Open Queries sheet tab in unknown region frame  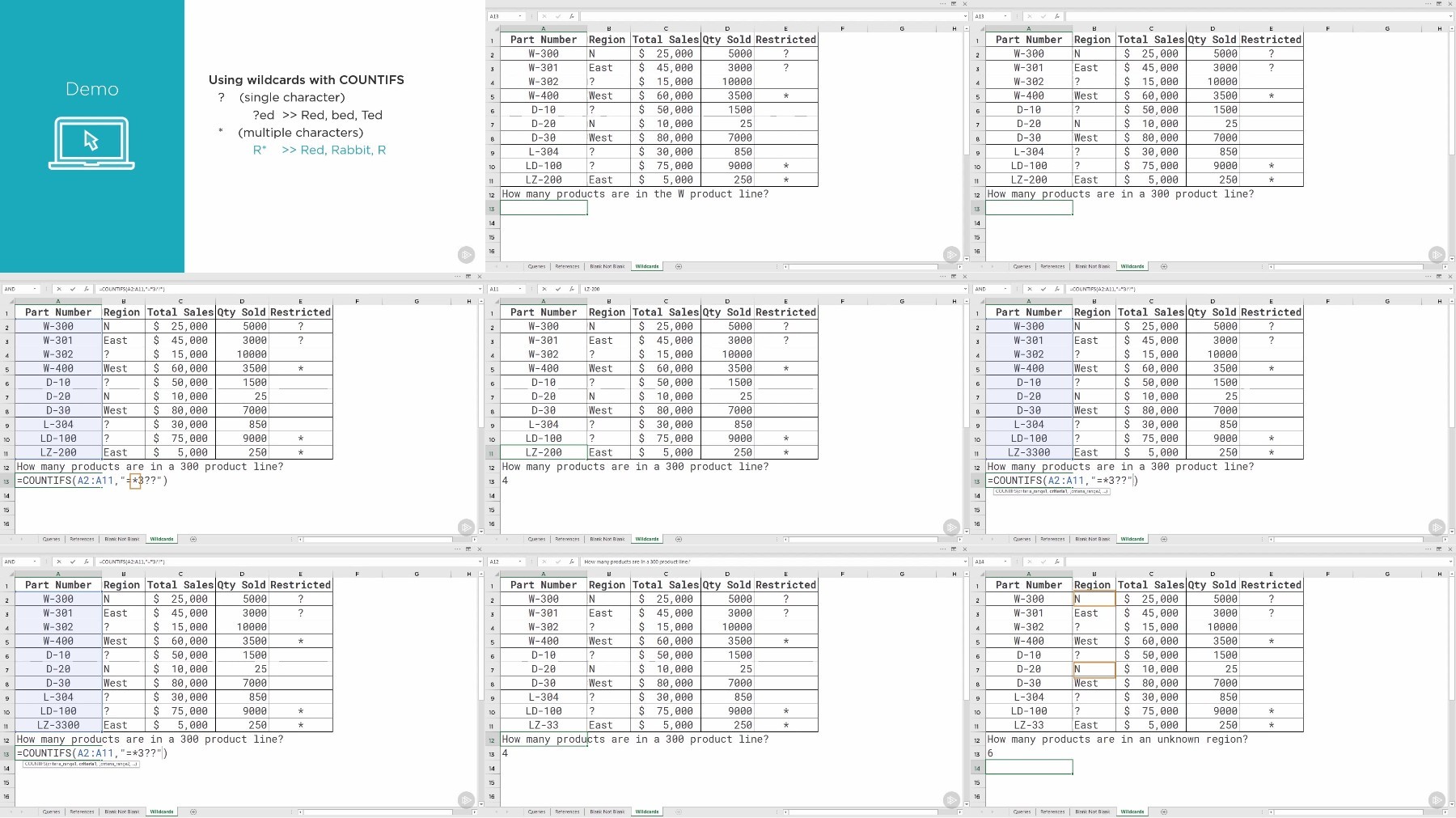1022,812
